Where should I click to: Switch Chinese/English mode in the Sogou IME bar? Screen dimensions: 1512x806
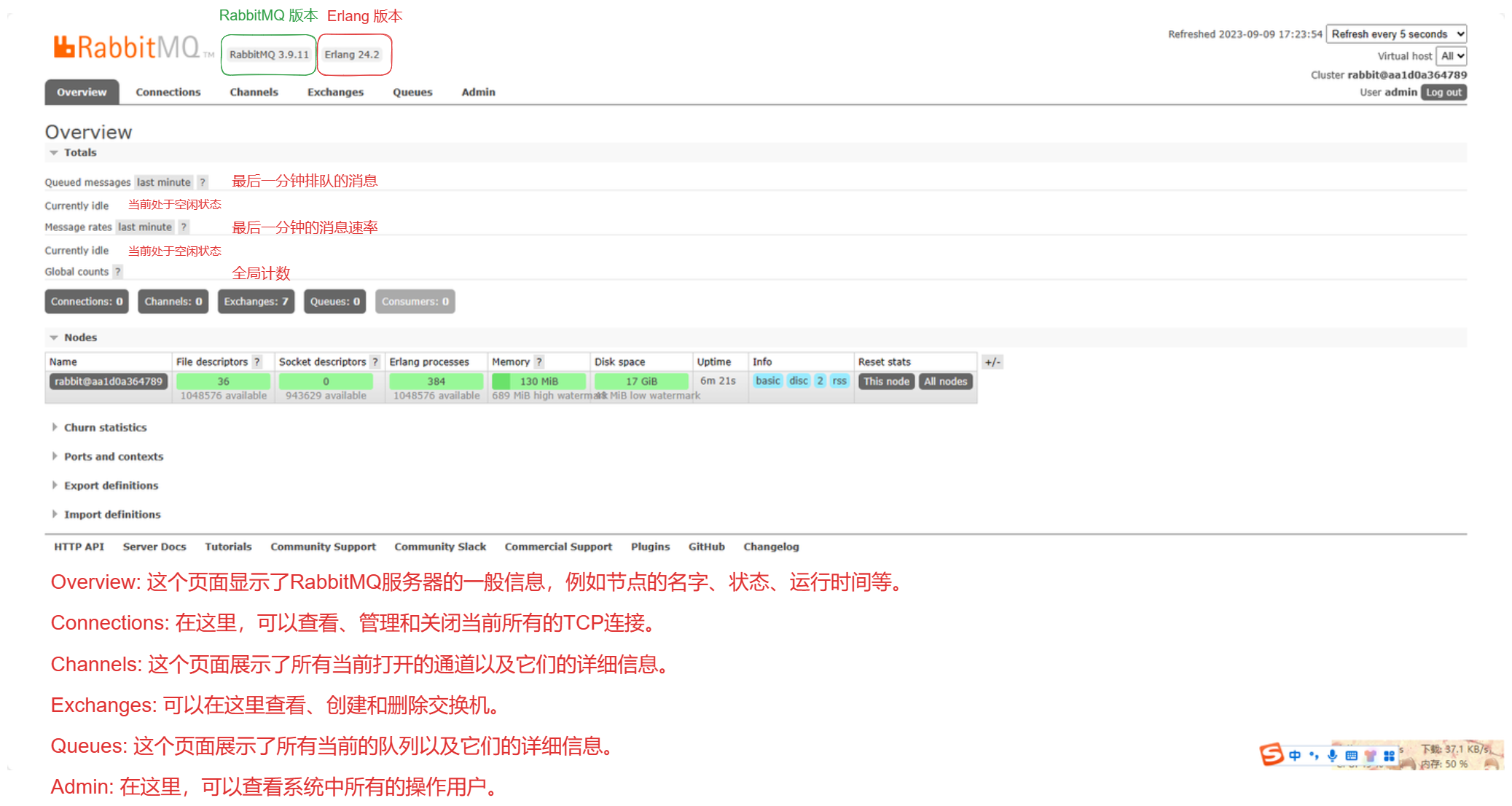(x=1295, y=756)
